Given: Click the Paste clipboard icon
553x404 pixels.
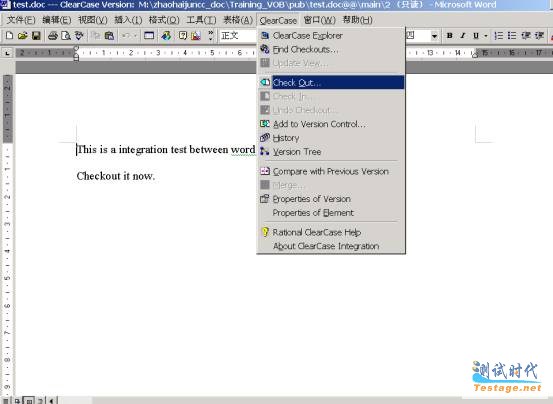Looking at the screenshot, I should 109,36.
